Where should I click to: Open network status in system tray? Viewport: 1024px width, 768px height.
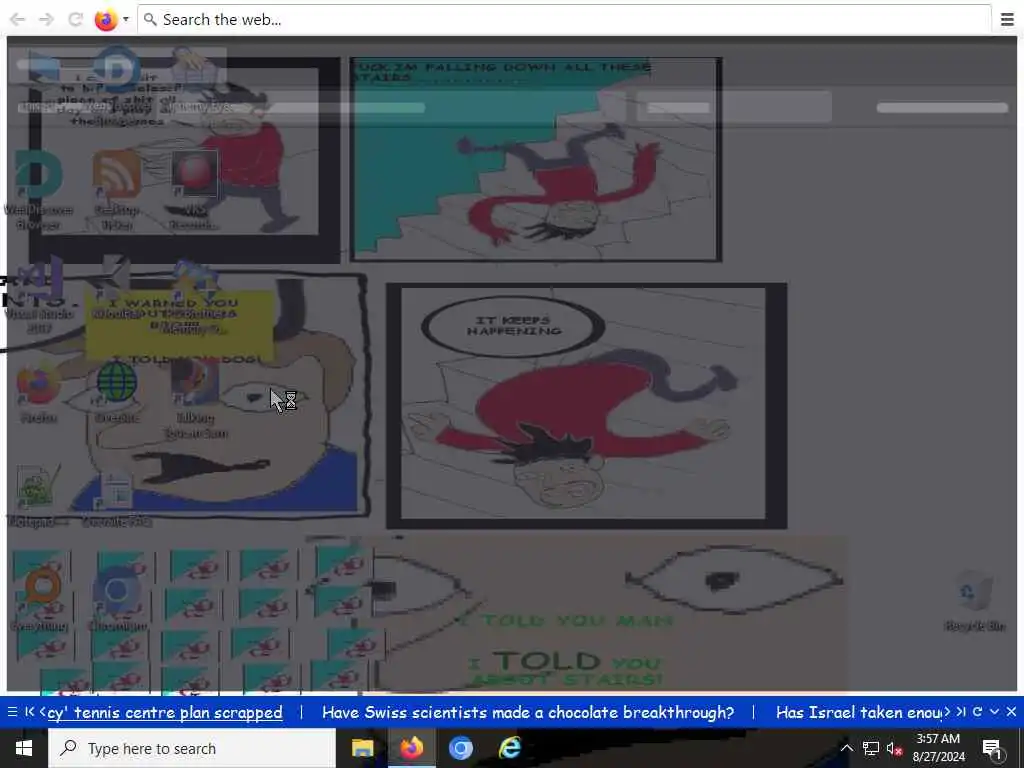[871, 748]
